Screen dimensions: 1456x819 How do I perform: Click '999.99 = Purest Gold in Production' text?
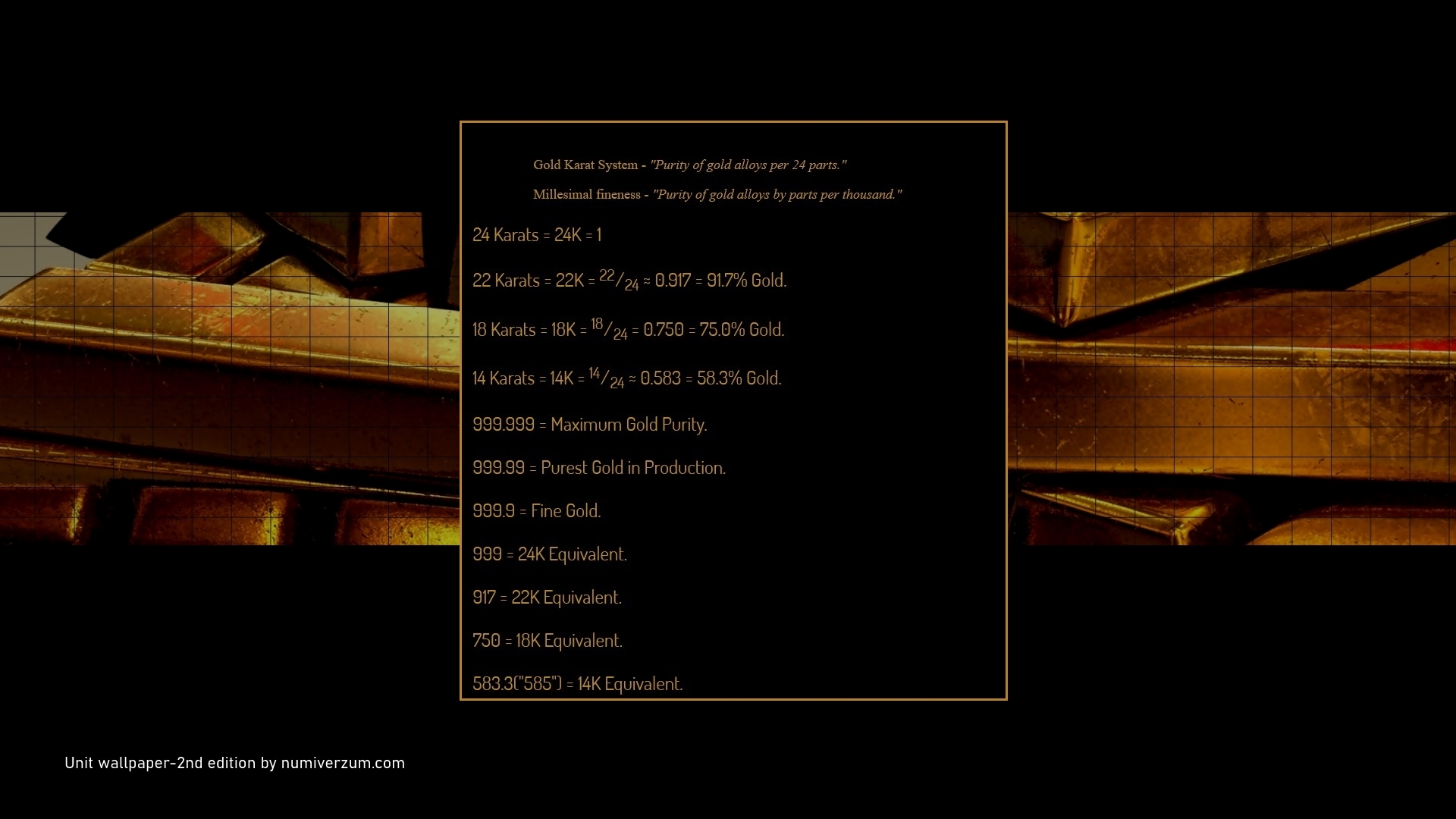coord(598,468)
